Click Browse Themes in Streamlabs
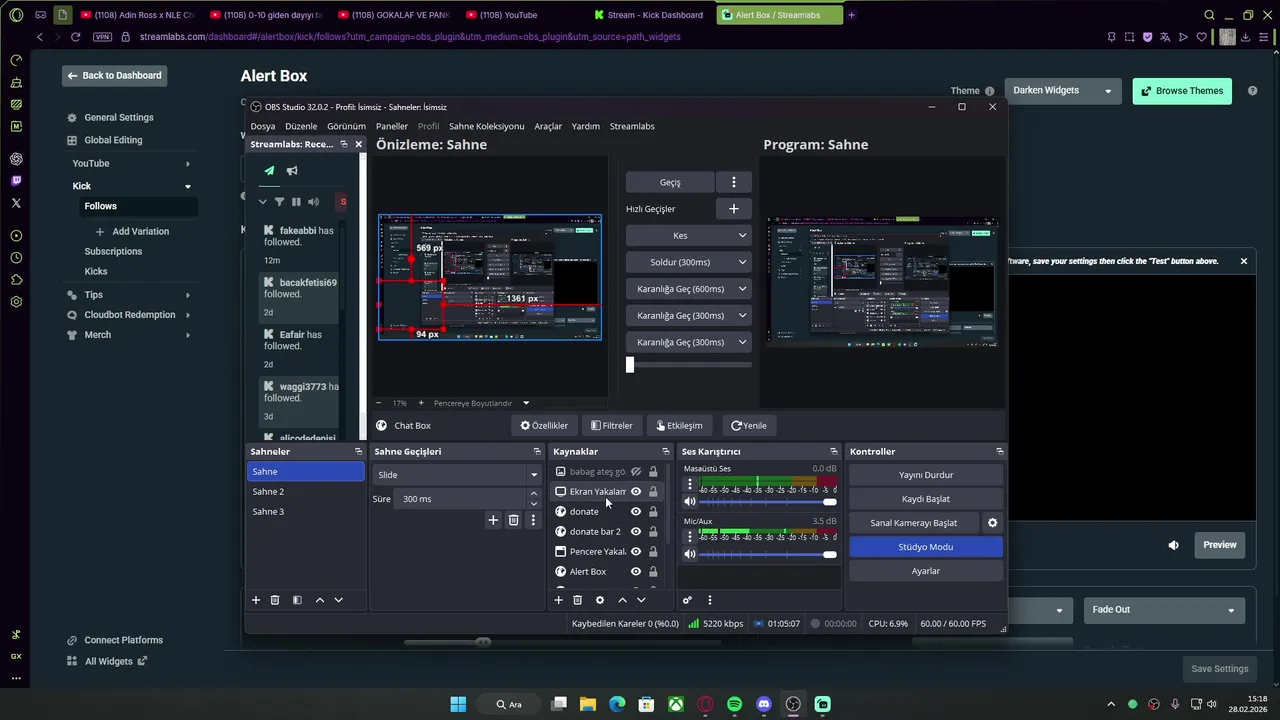 point(1182,91)
